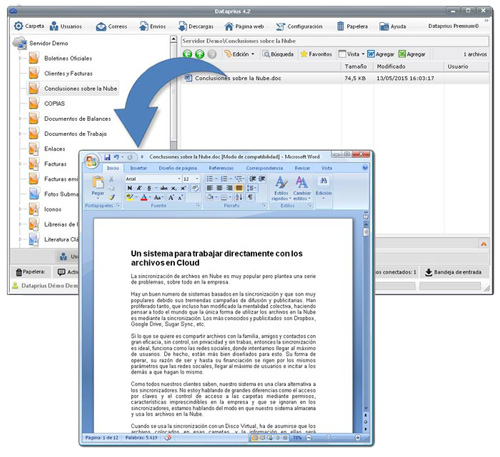Viewport: 500px width, 457px height.
Task: Click the text highlight color button
Action: 130,197
